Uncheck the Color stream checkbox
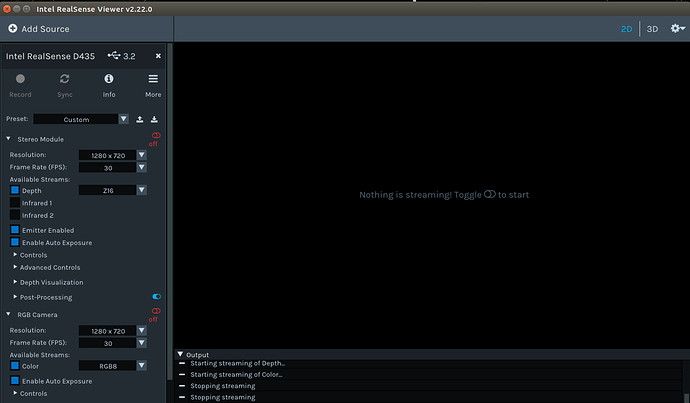 coord(15,366)
